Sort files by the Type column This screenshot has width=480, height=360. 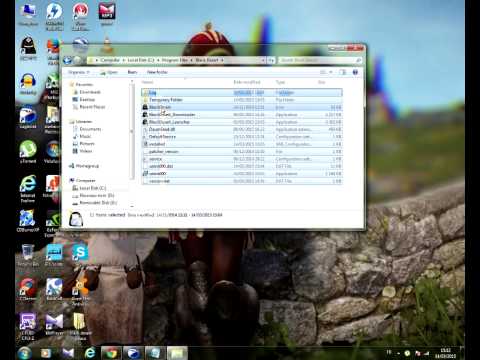(280, 82)
